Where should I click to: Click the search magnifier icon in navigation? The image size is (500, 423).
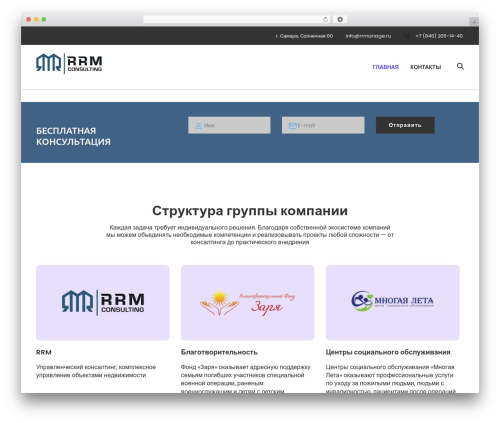[460, 66]
